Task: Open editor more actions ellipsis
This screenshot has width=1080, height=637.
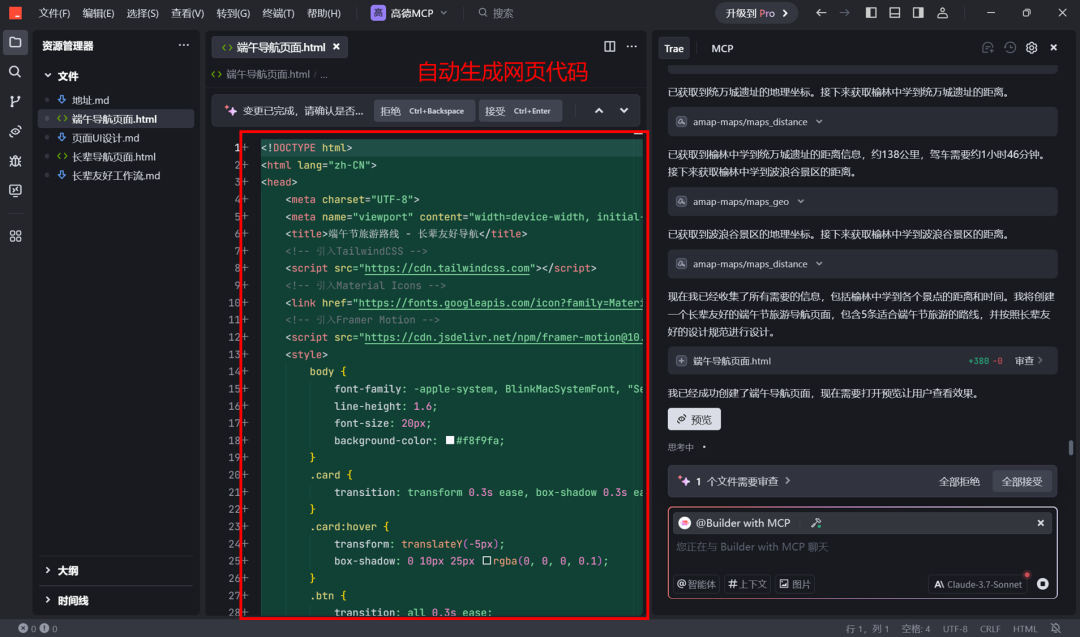Action: [x=632, y=47]
